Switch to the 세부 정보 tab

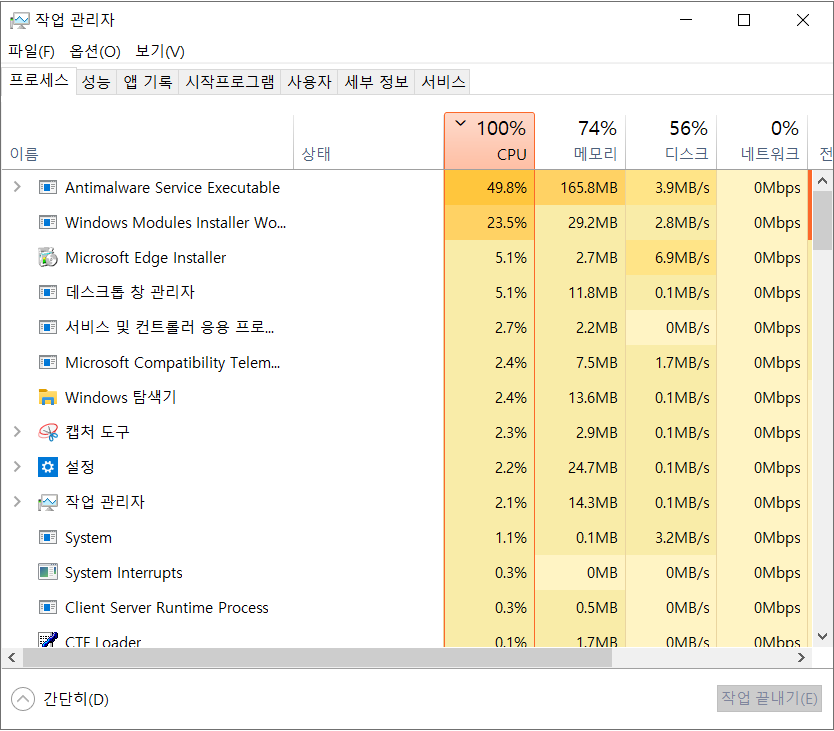(376, 82)
